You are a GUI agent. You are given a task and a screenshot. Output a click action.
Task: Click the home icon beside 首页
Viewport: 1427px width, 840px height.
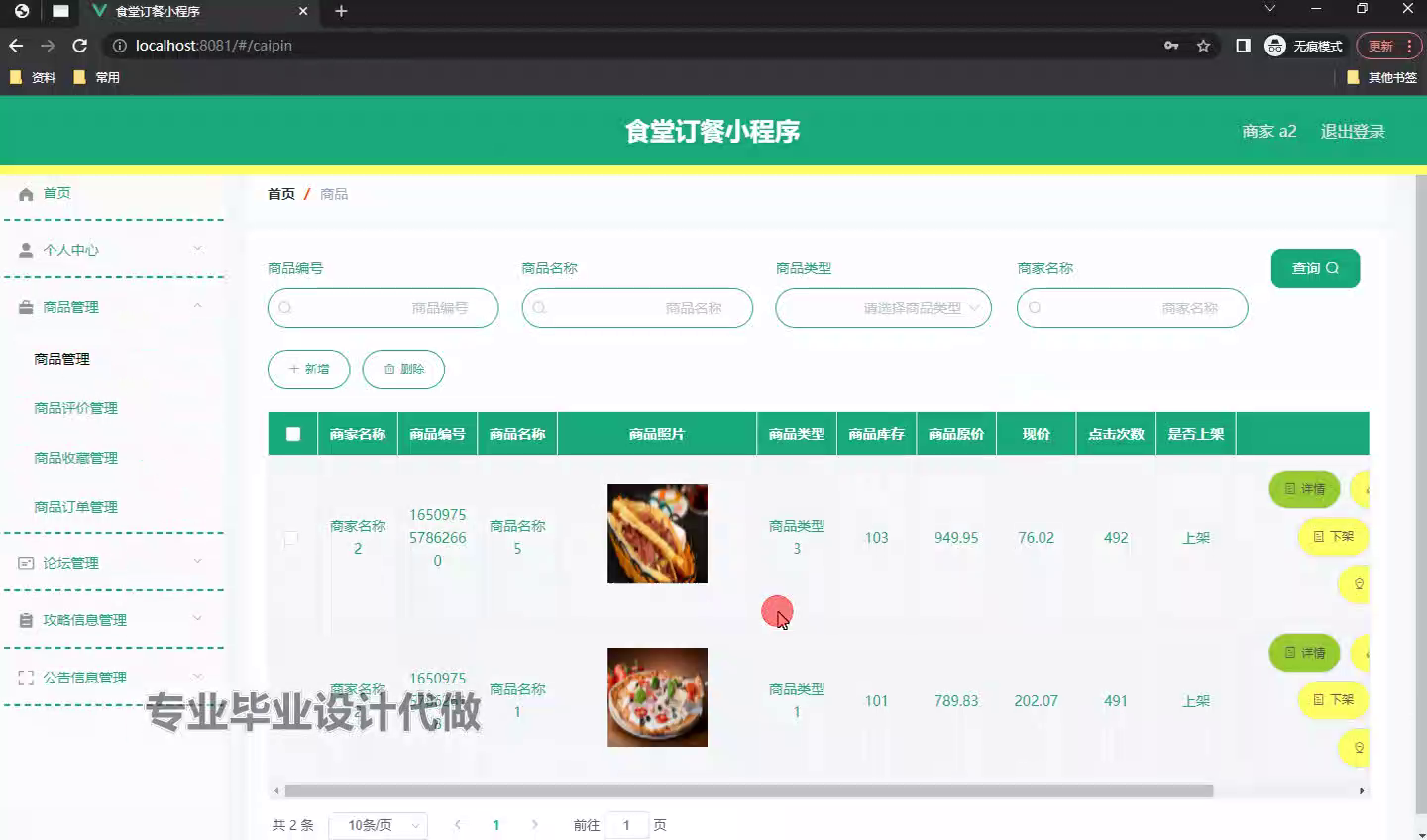tap(26, 194)
